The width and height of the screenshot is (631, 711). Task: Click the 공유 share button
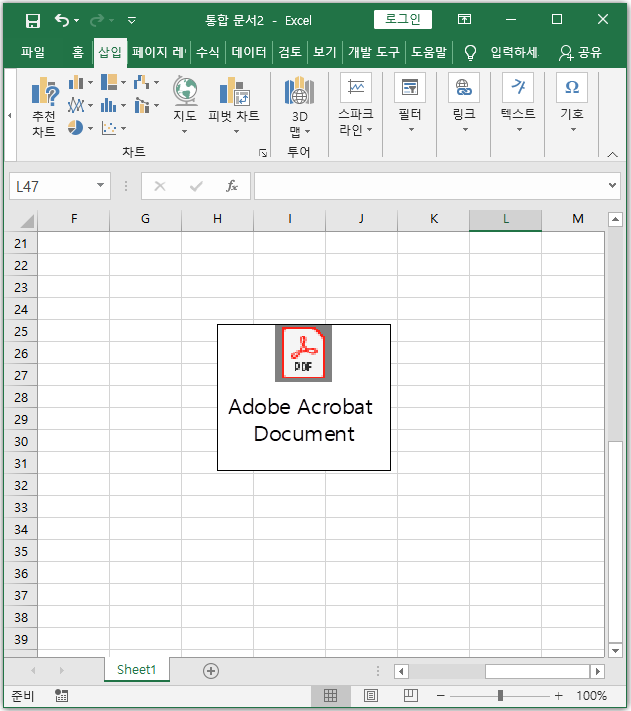580,53
